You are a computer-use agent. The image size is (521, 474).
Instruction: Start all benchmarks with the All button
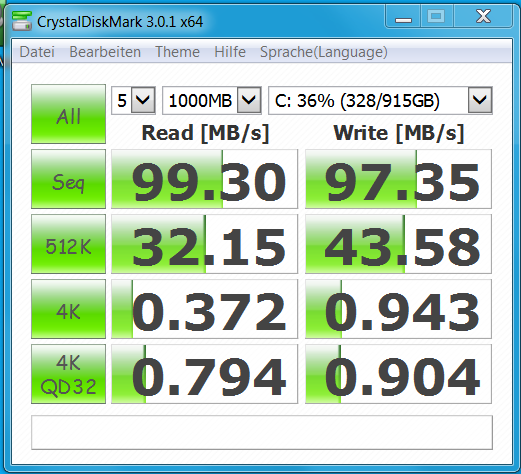(68, 114)
